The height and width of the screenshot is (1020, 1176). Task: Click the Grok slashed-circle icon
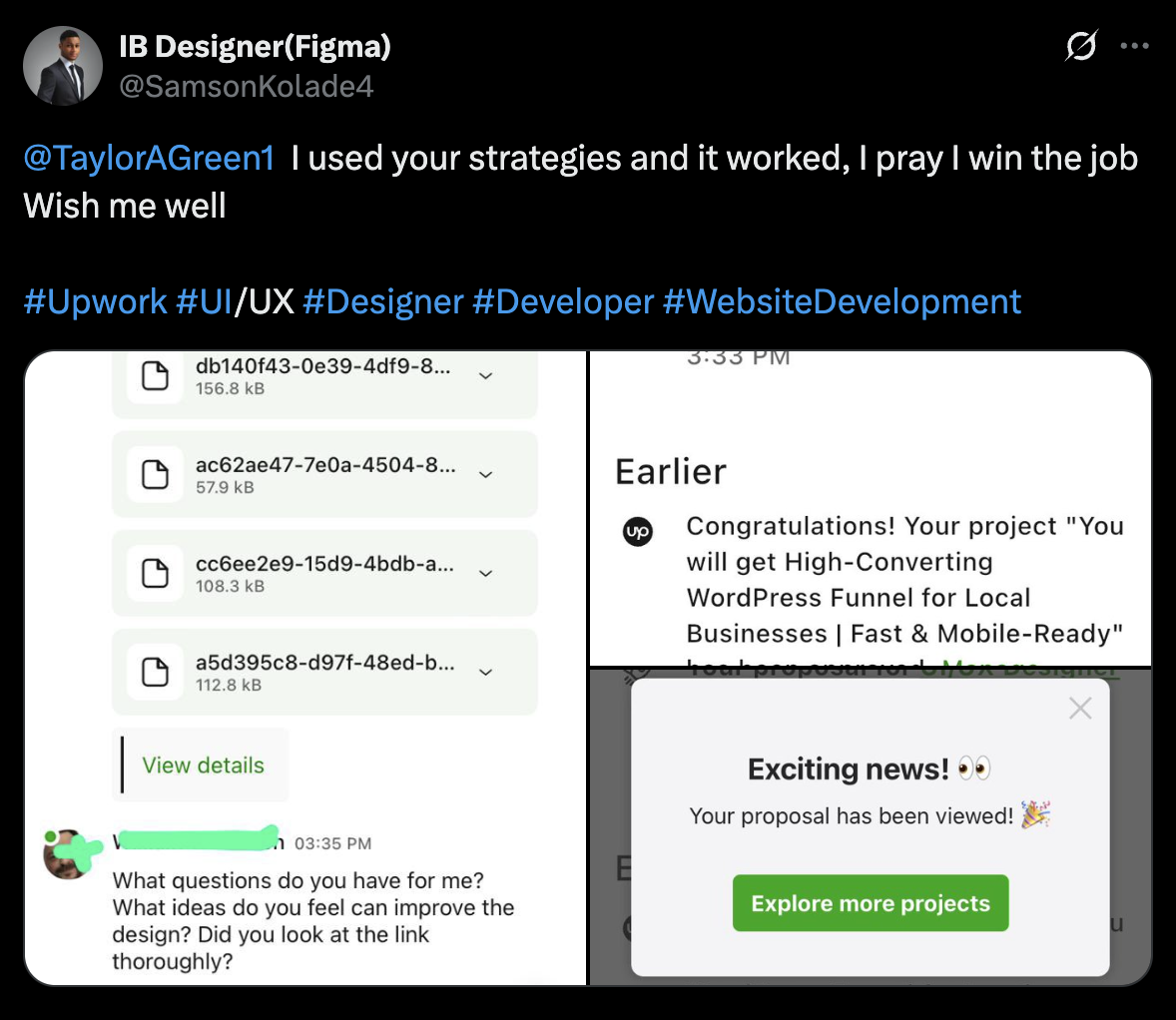pyautogui.click(x=1081, y=46)
